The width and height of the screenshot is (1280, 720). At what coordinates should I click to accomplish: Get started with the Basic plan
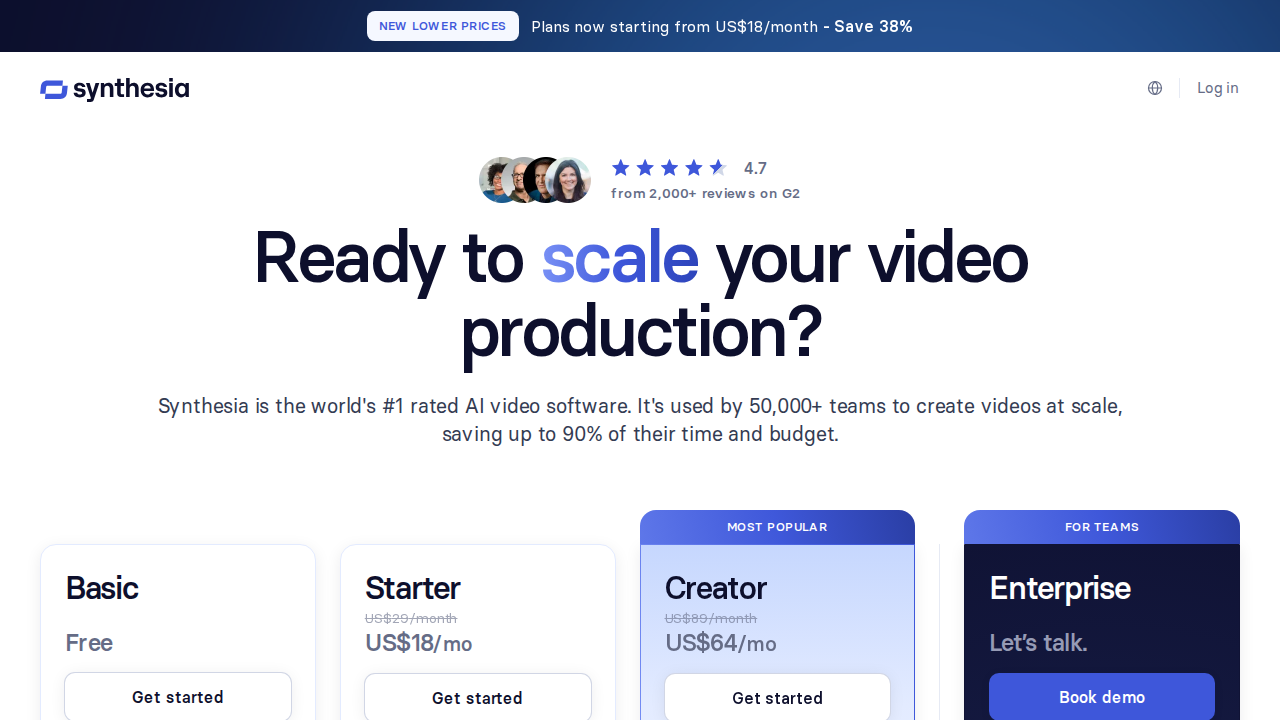coord(178,697)
